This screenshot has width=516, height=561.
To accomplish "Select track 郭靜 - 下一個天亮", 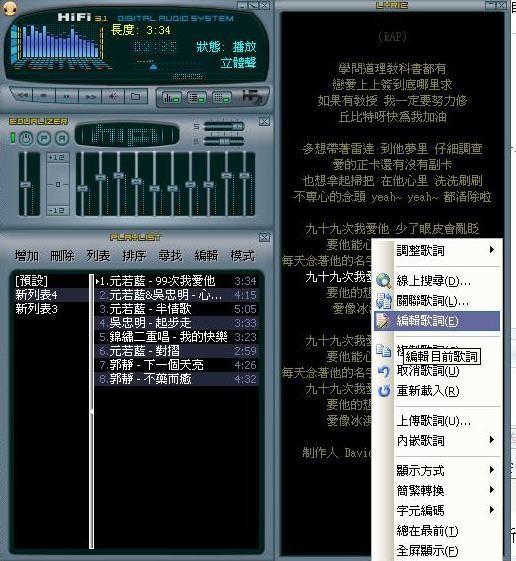I will click(x=177, y=365).
